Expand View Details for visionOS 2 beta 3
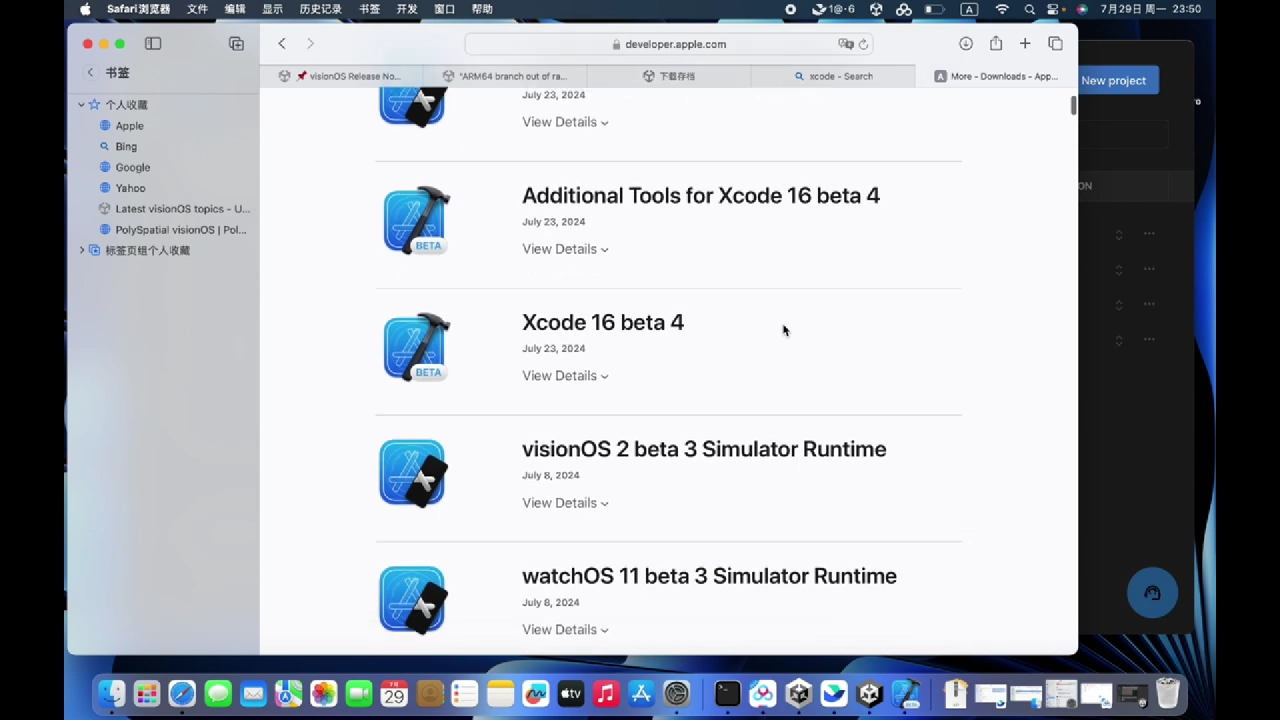This screenshot has width=1280, height=720. (x=565, y=503)
